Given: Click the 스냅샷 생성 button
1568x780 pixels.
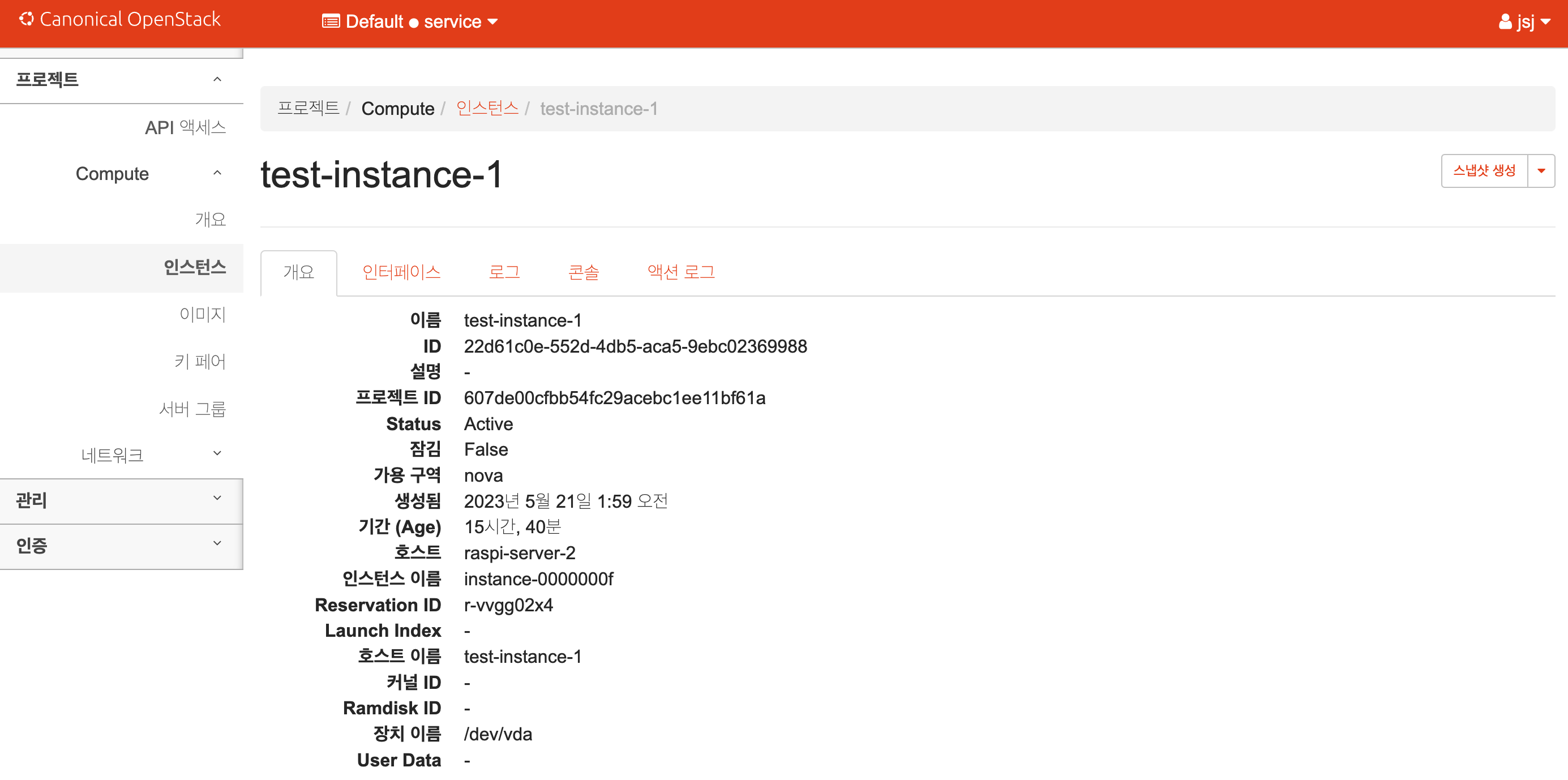Looking at the screenshot, I should [1484, 171].
